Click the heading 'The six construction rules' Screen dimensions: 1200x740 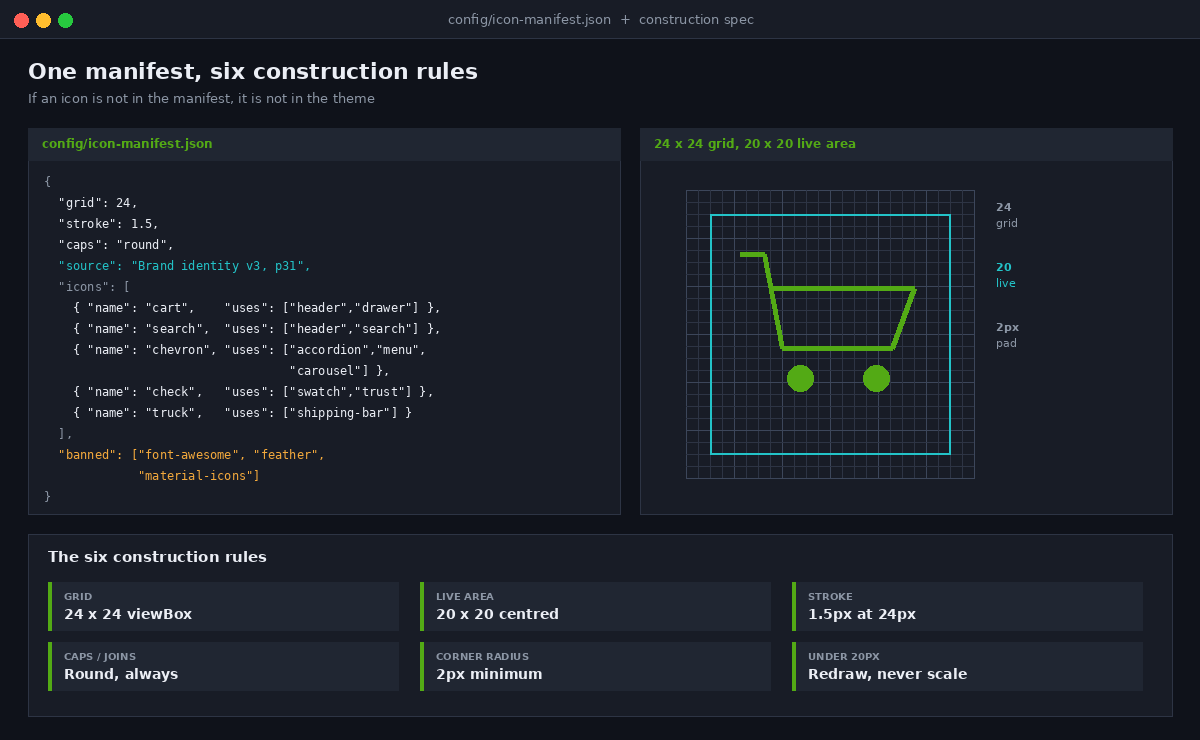pos(157,557)
